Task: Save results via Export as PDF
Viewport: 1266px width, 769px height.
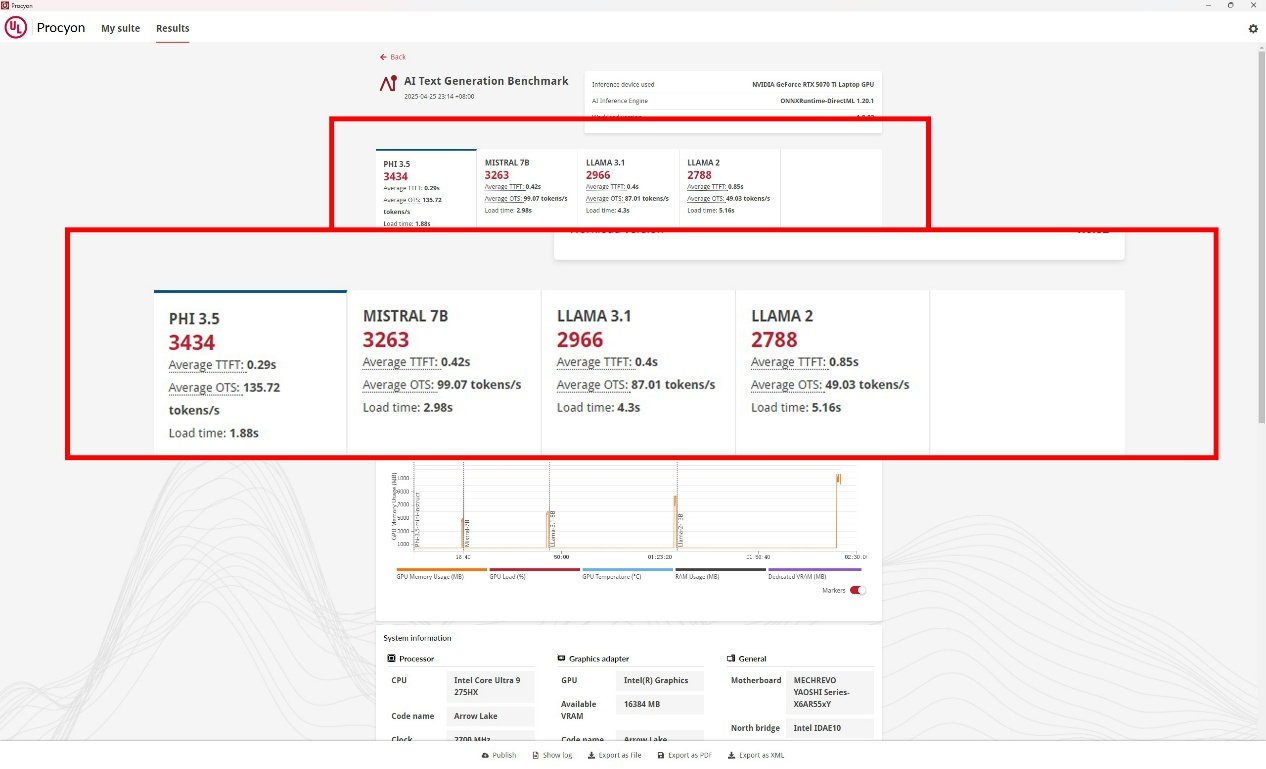Action: pos(684,755)
